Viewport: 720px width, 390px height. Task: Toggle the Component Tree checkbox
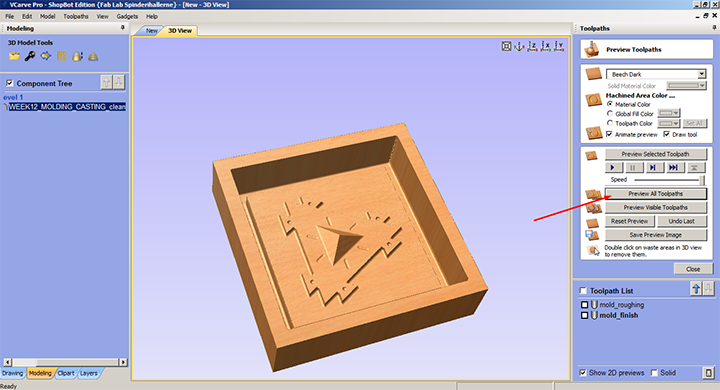[x=10, y=83]
